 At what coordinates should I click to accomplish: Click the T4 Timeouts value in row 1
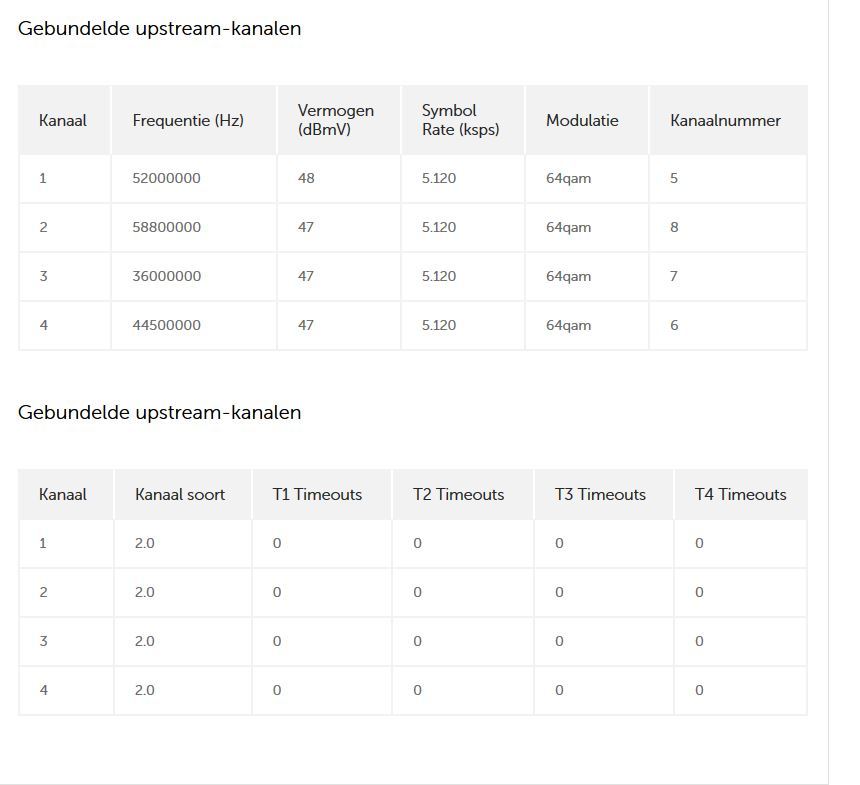point(699,543)
